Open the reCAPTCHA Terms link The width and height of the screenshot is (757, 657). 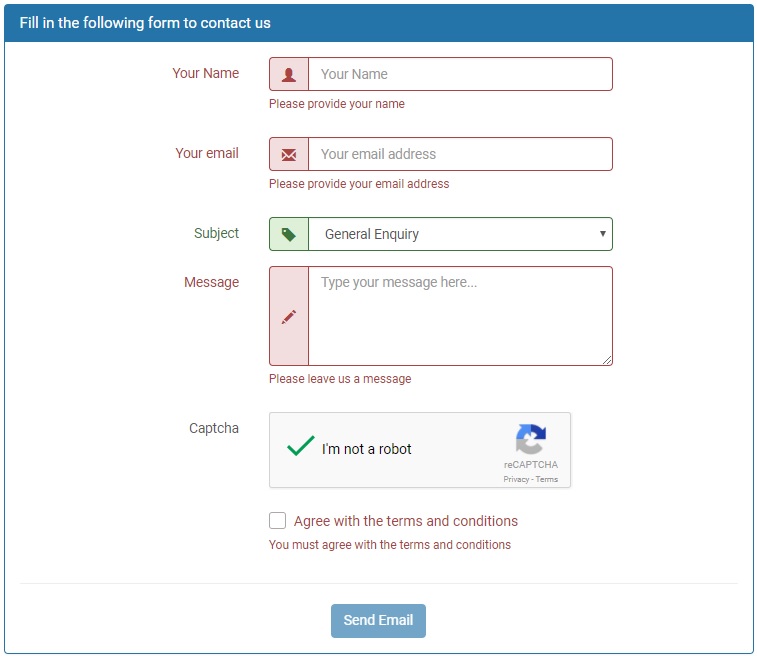[x=547, y=480]
